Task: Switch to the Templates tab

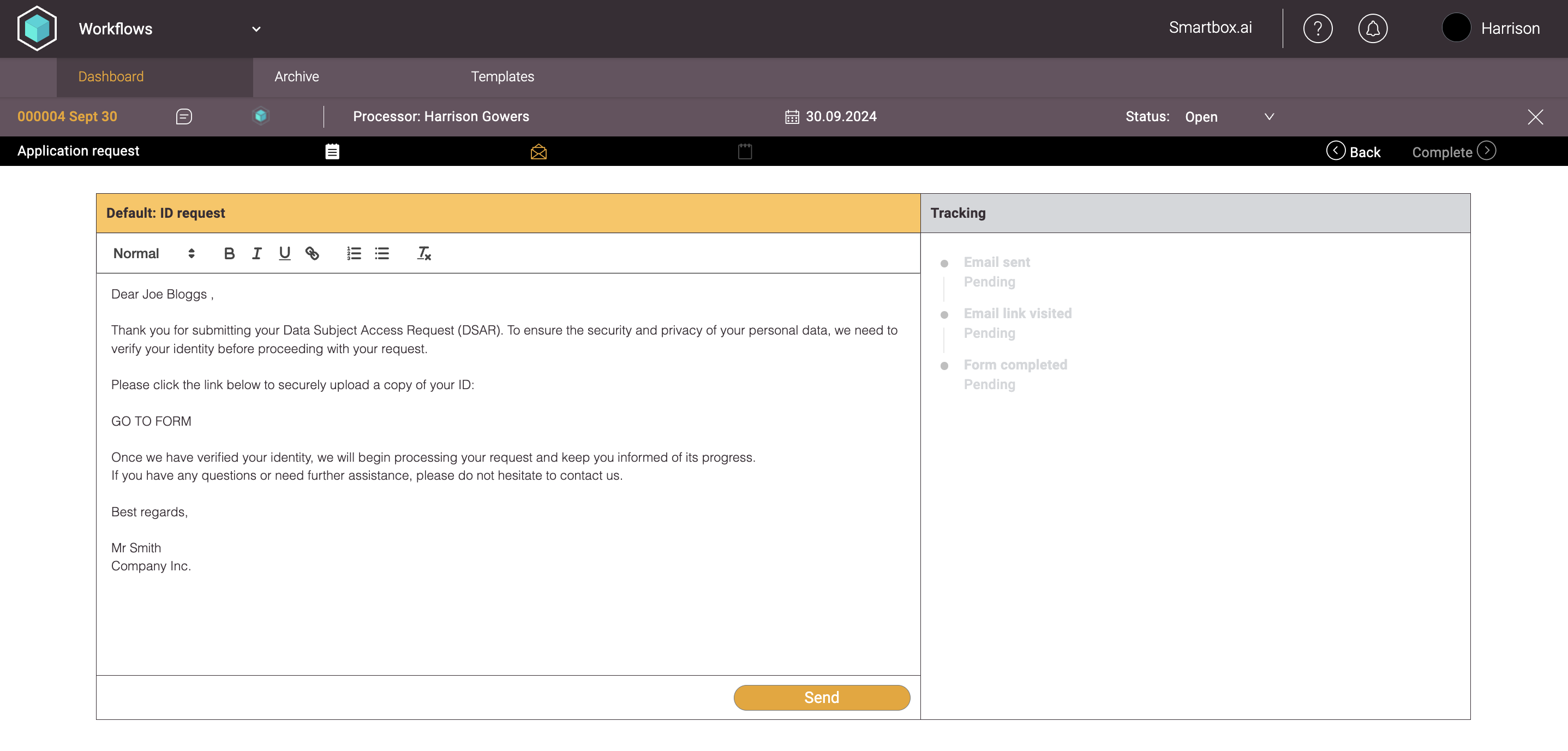Action: [x=502, y=77]
